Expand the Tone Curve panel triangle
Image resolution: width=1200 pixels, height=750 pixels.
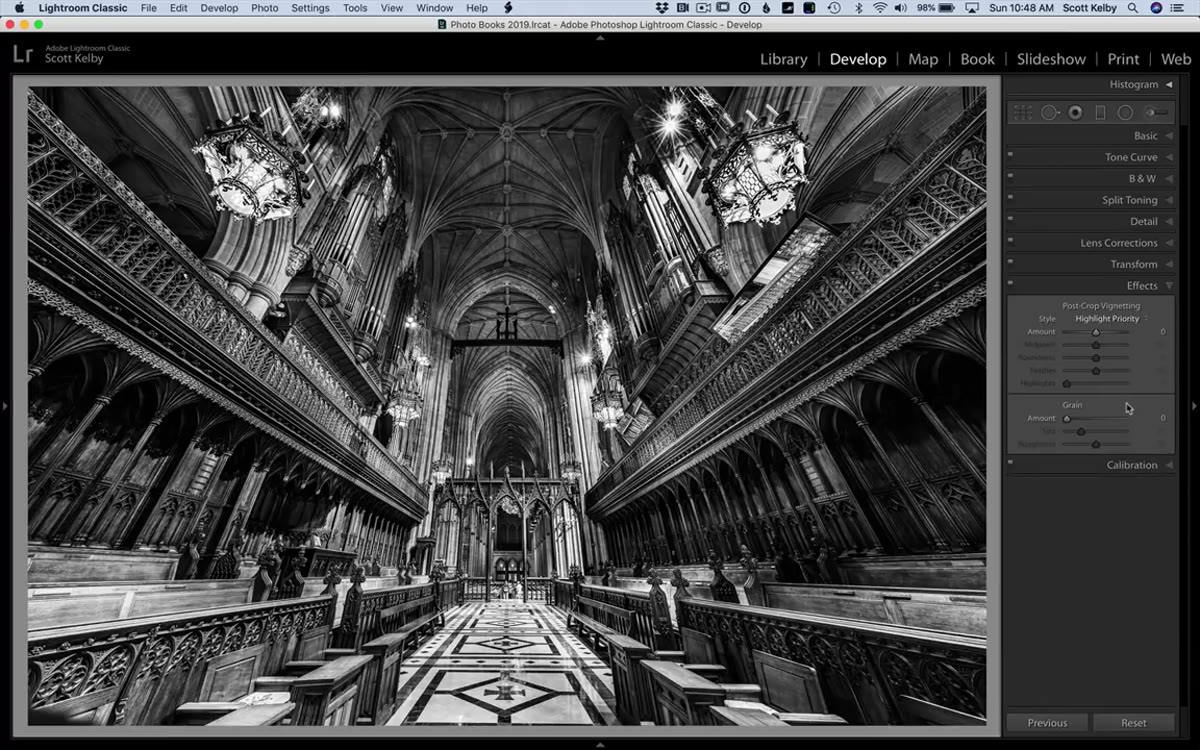tap(1168, 158)
